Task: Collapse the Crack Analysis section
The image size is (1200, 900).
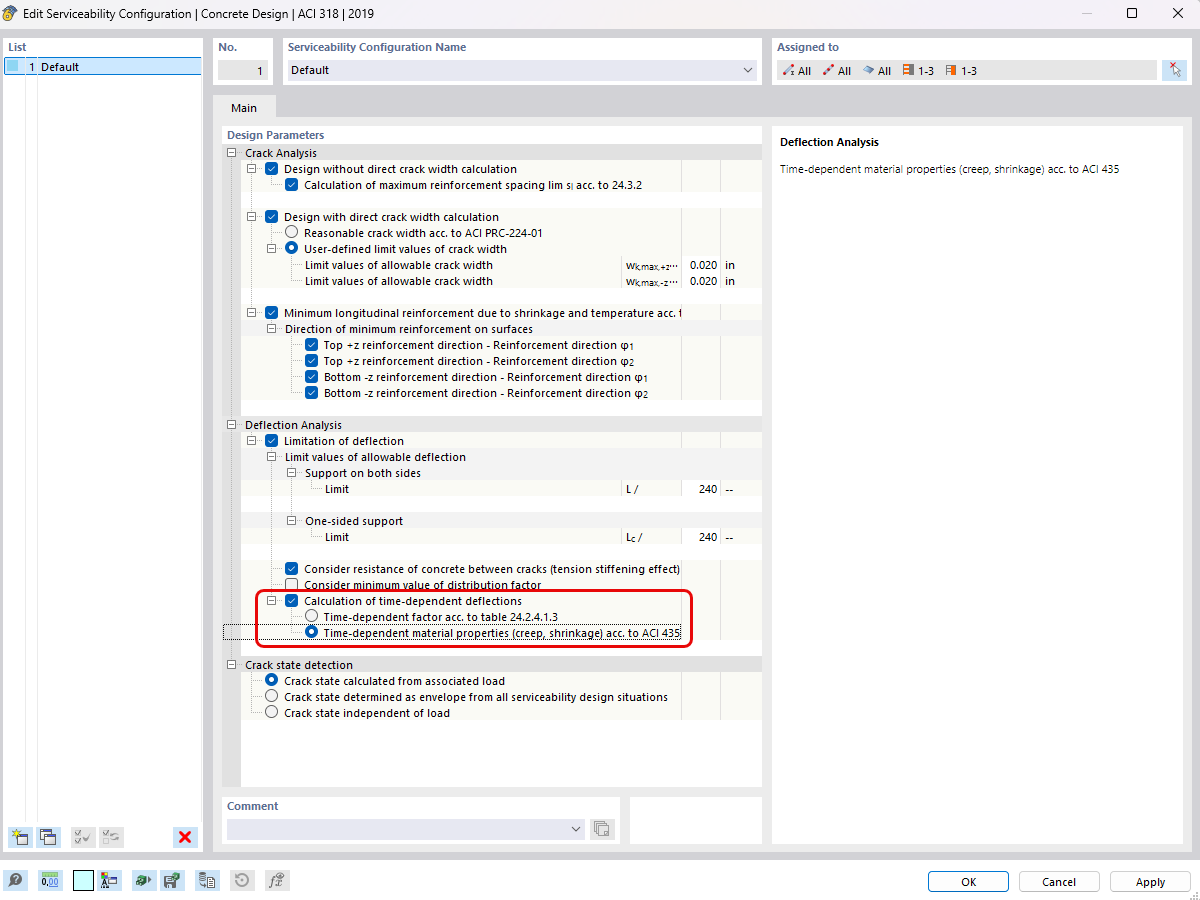Action: tap(231, 152)
